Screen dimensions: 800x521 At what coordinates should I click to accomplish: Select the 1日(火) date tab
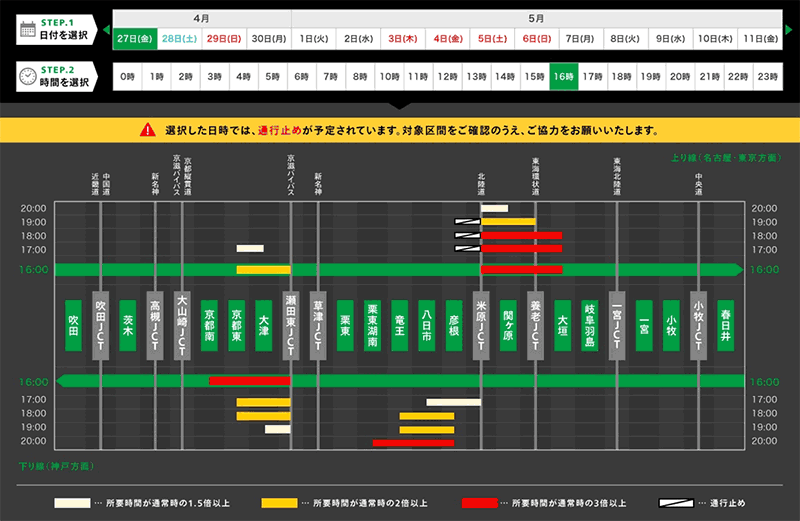(314, 39)
